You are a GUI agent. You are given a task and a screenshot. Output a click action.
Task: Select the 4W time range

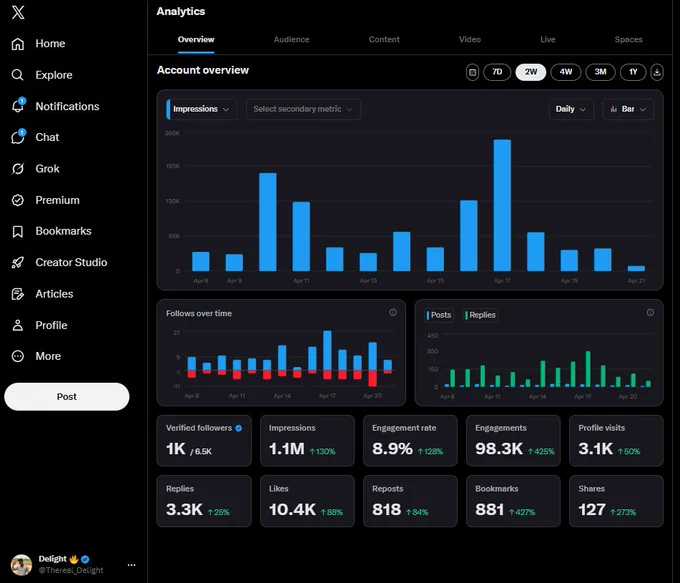coord(566,72)
